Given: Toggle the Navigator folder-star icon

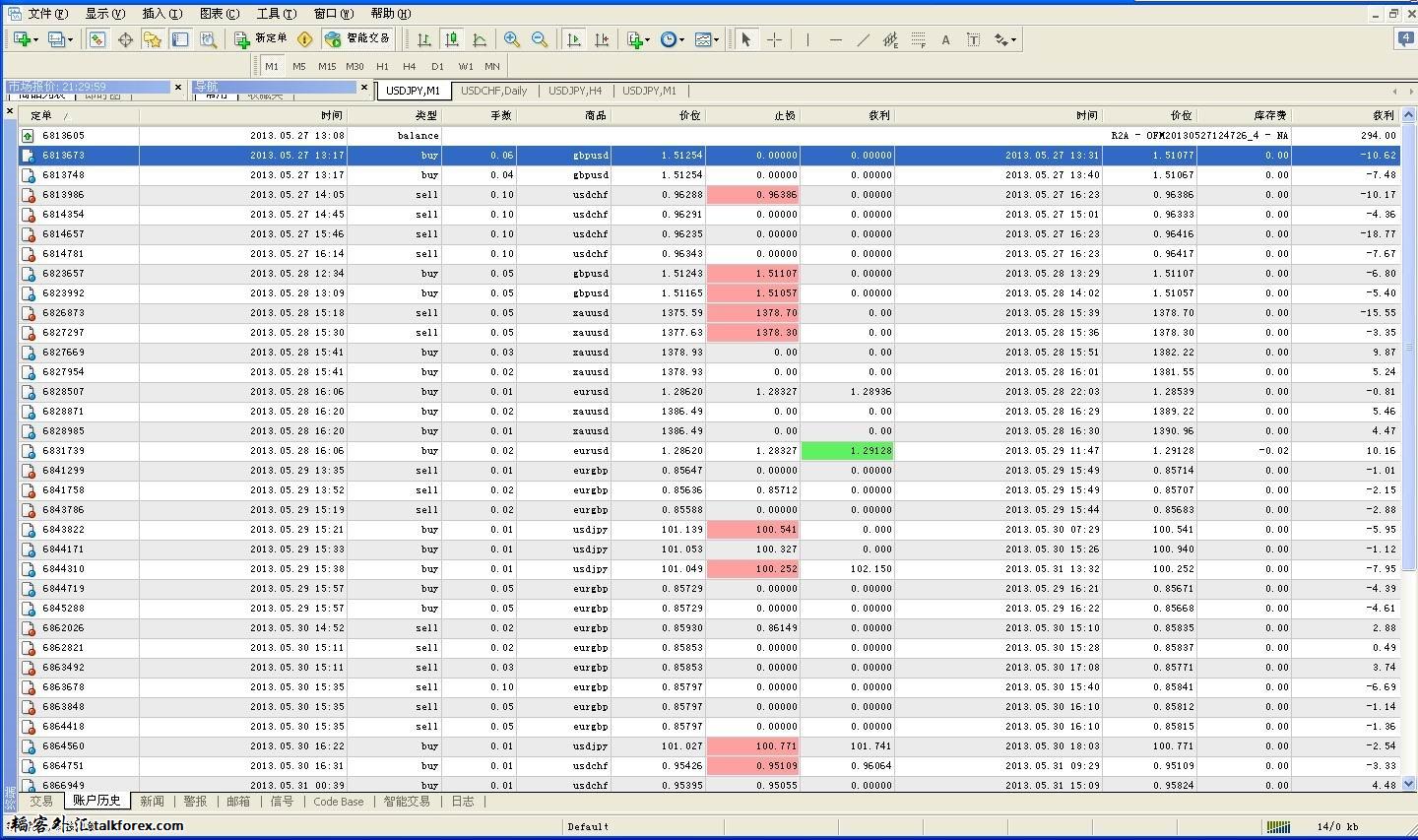Looking at the screenshot, I should pyautogui.click(x=153, y=39).
